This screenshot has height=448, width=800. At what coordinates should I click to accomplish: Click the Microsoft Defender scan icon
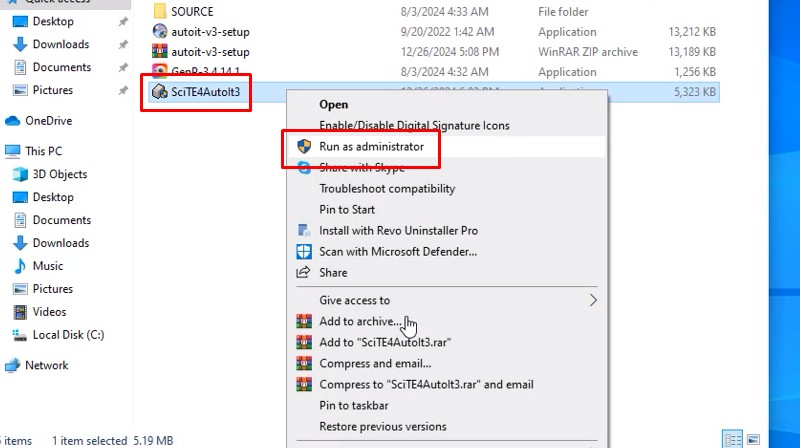304,252
